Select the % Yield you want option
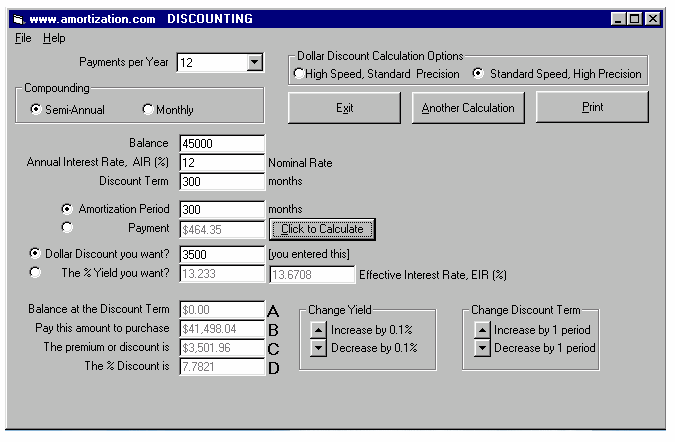This screenshot has height=442, width=675. [x=36, y=272]
